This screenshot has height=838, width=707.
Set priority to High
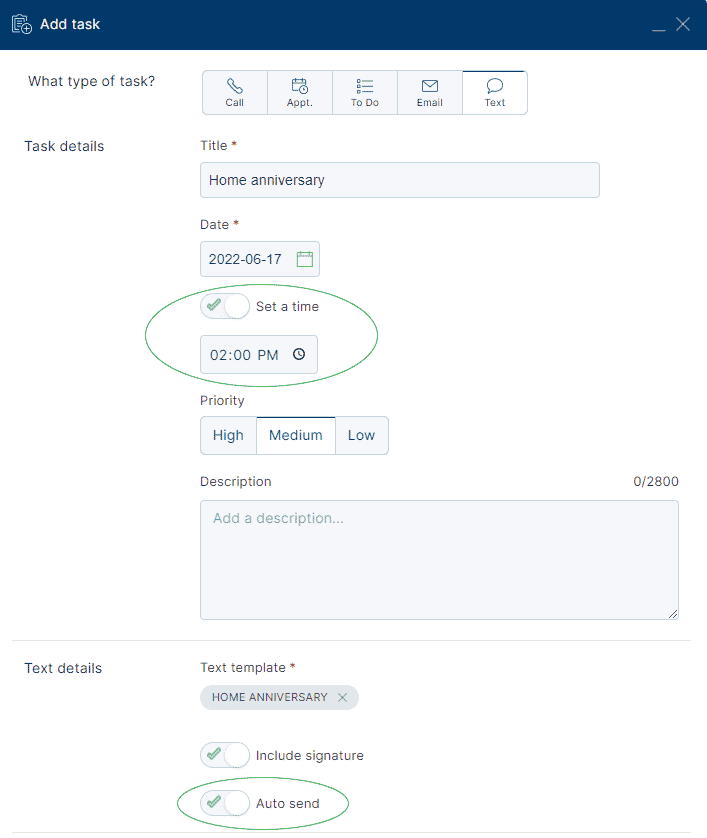pos(228,435)
